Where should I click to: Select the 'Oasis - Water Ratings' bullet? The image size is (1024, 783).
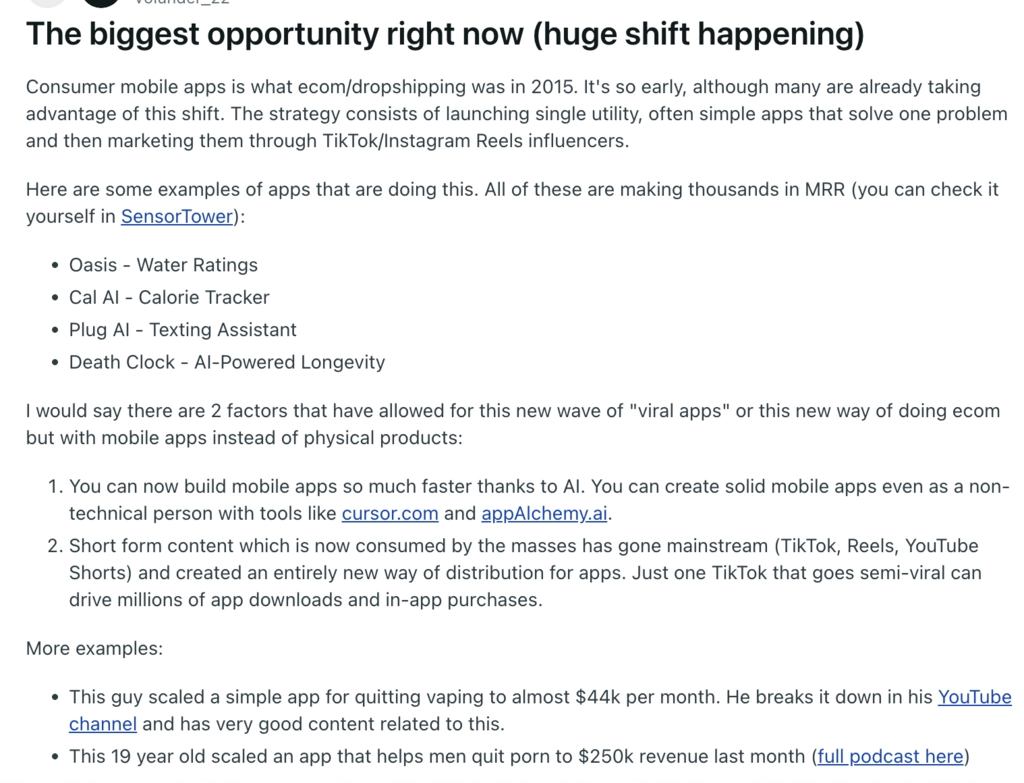click(163, 265)
